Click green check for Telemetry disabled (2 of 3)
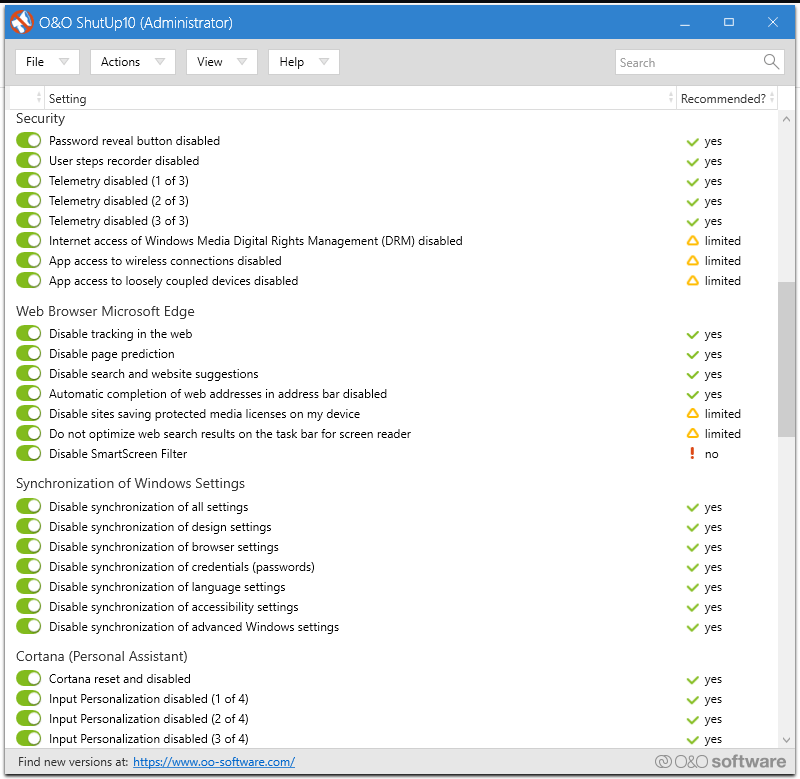The height and width of the screenshot is (779, 800). click(692, 202)
